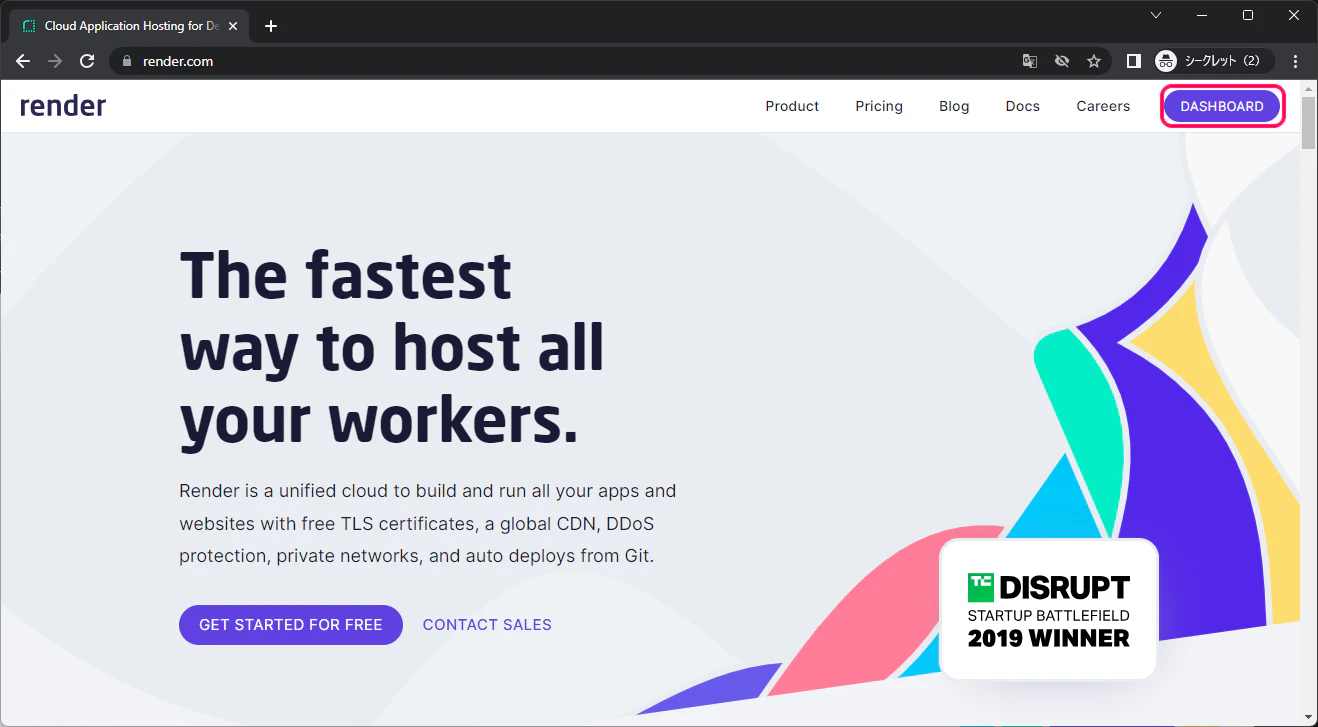
Task: Maximize the browser window
Action: (1248, 15)
